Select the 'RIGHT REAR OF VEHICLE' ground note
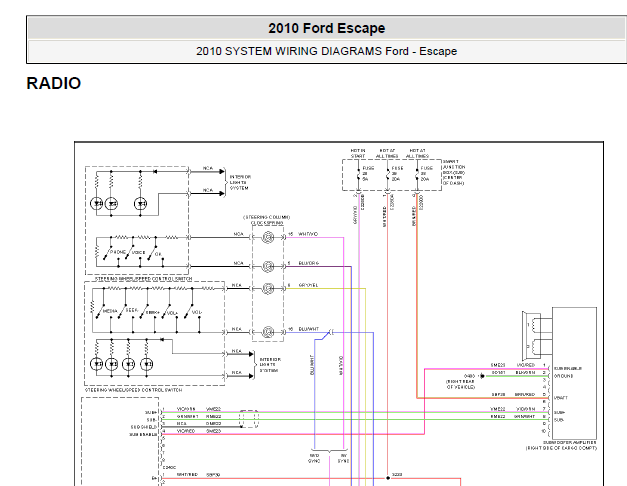The image size is (627, 486). pyautogui.click(x=461, y=384)
